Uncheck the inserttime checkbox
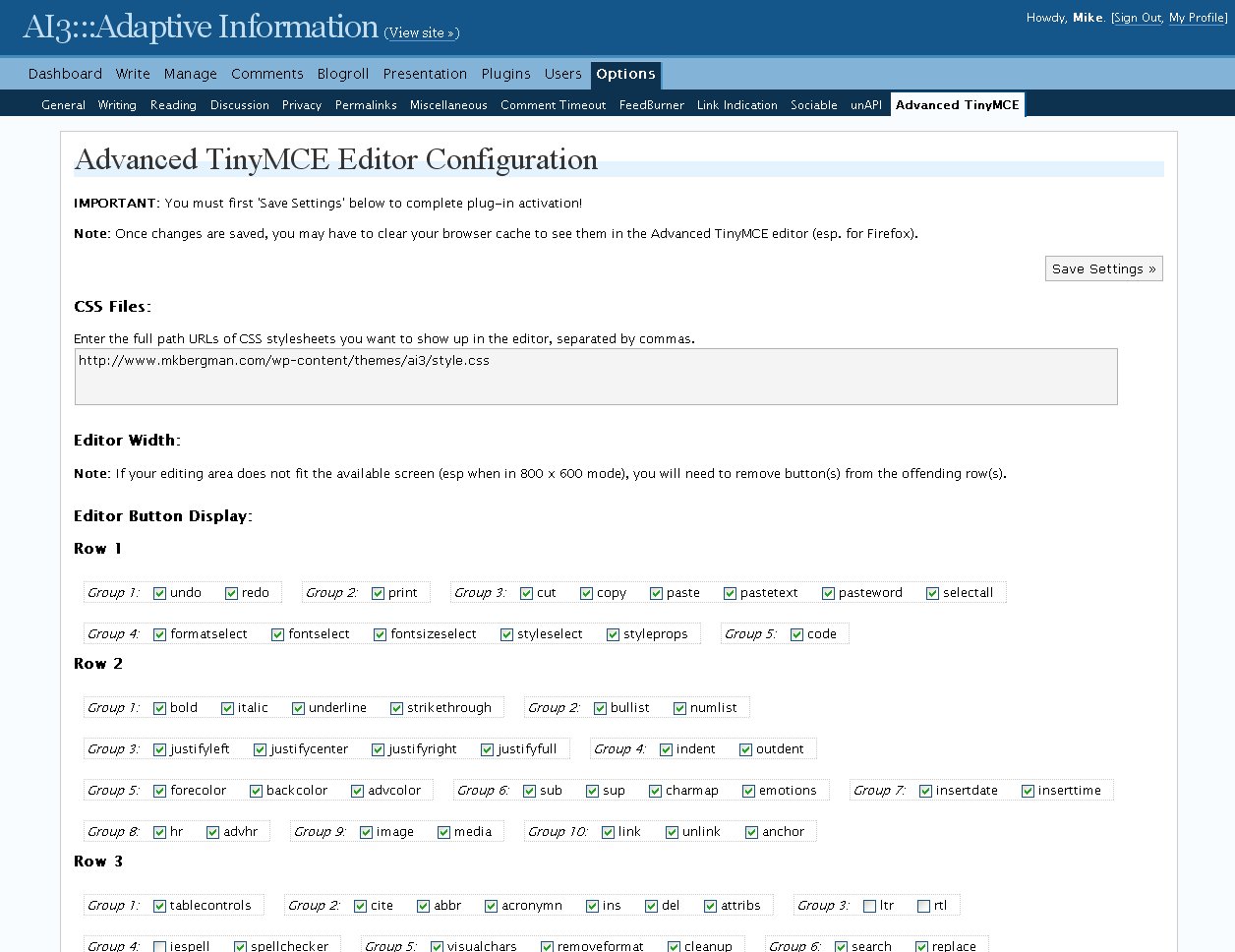 tap(1028, 791)
